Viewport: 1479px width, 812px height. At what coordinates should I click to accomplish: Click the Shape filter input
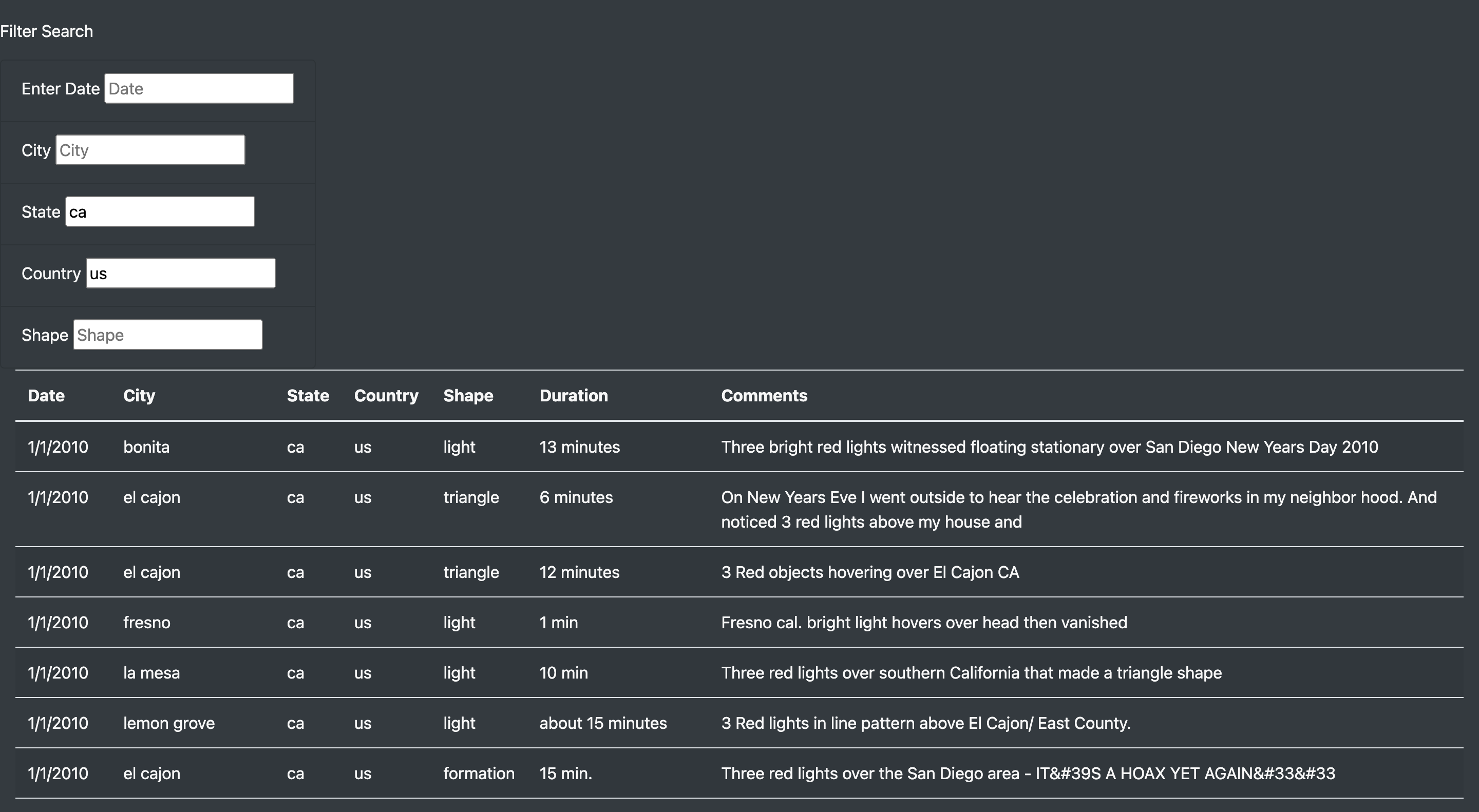click(x=167, y=335)
